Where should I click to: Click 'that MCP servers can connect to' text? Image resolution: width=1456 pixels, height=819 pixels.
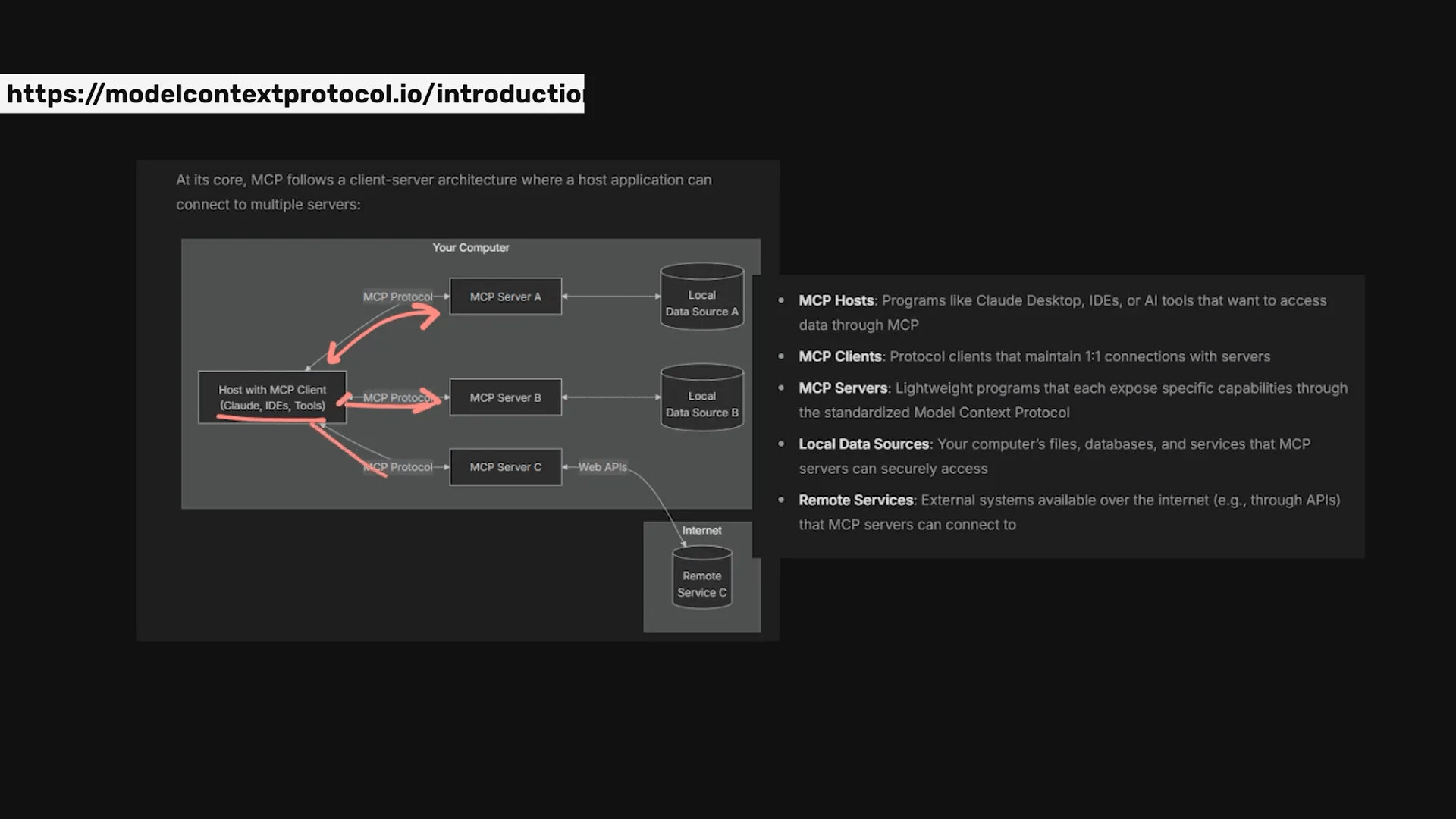pyautogui.click(x=907, y=525)
